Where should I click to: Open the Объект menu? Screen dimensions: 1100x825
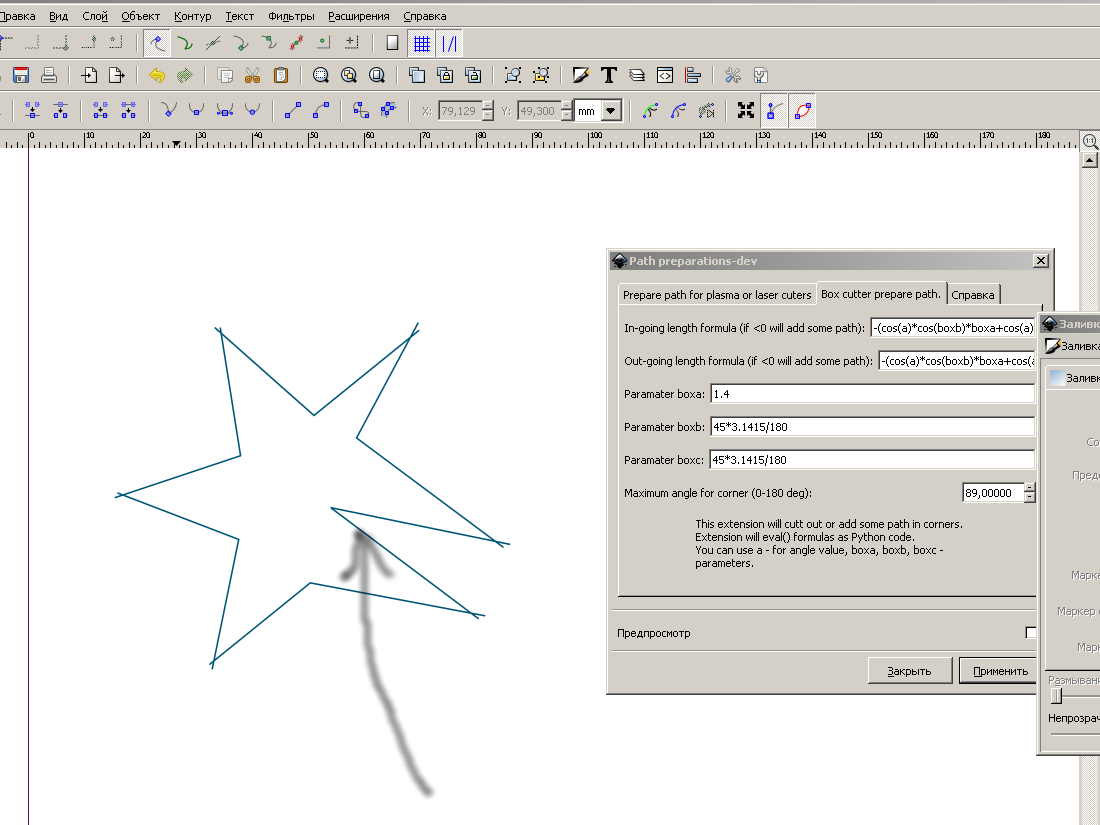[140, 16]
